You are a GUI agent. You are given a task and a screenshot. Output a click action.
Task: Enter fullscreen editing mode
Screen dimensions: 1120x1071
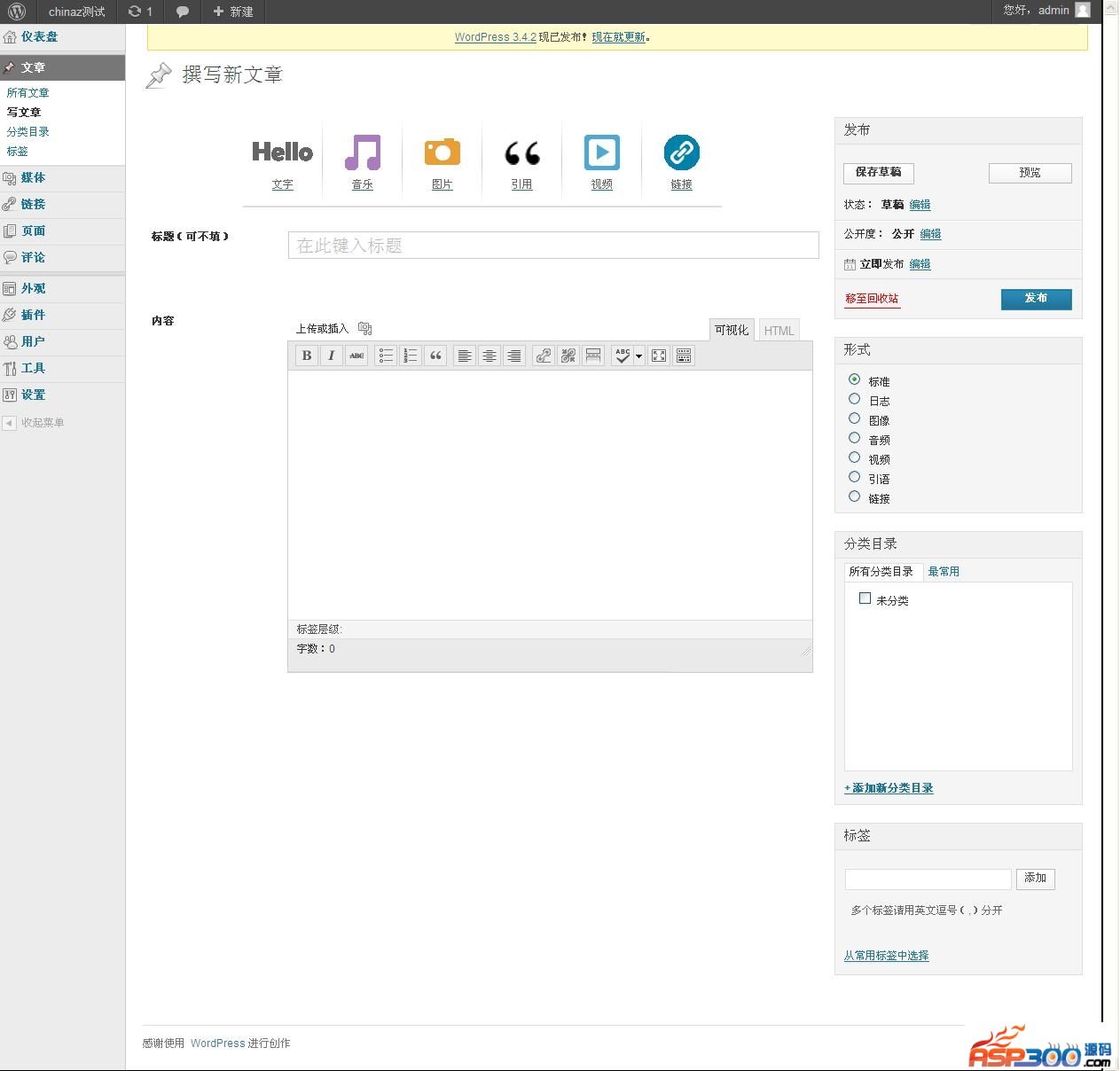659,356
